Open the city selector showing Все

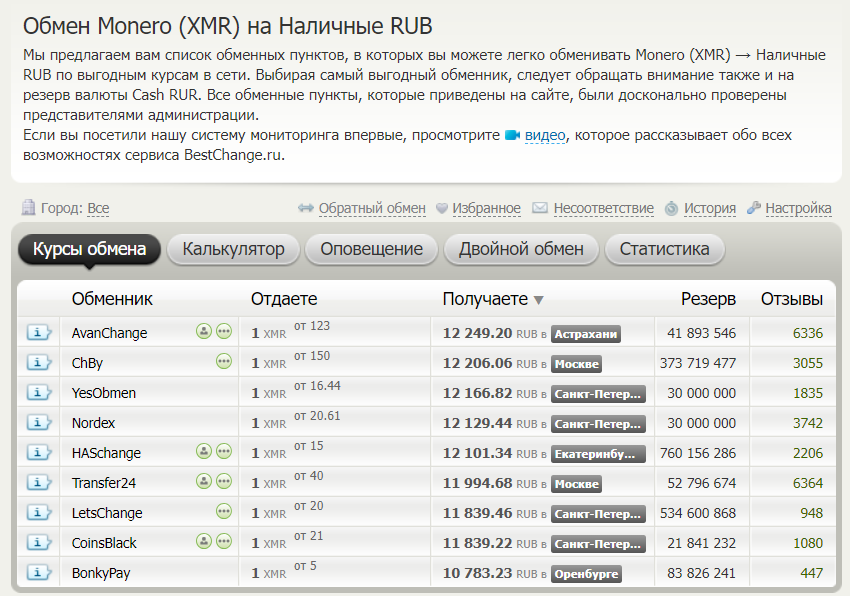point(98,208)
